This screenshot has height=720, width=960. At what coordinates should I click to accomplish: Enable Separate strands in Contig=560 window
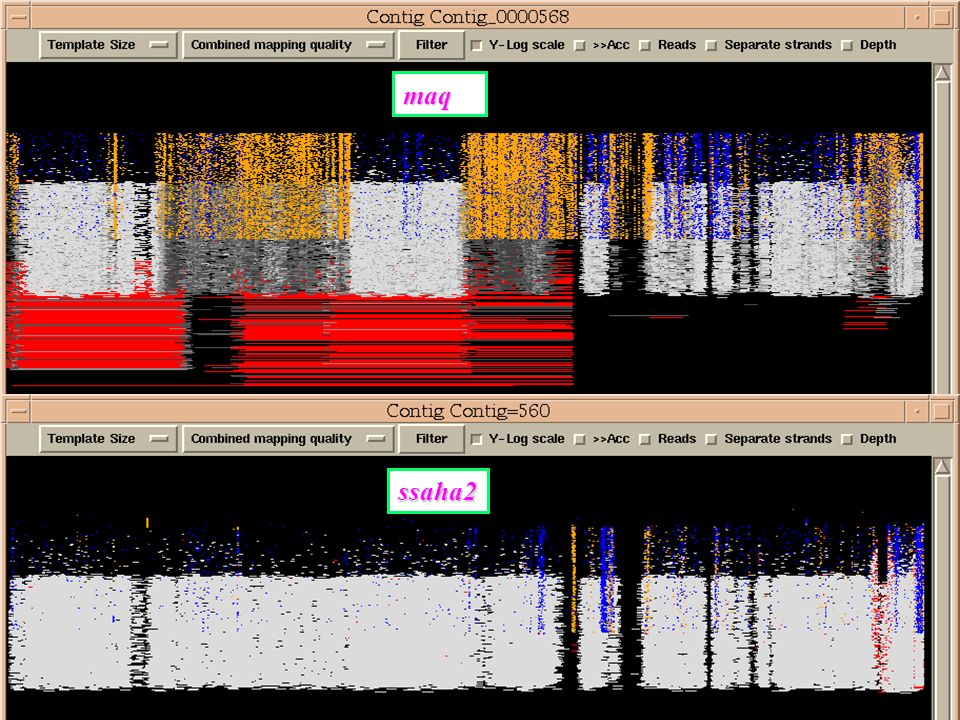coord(711,439)
